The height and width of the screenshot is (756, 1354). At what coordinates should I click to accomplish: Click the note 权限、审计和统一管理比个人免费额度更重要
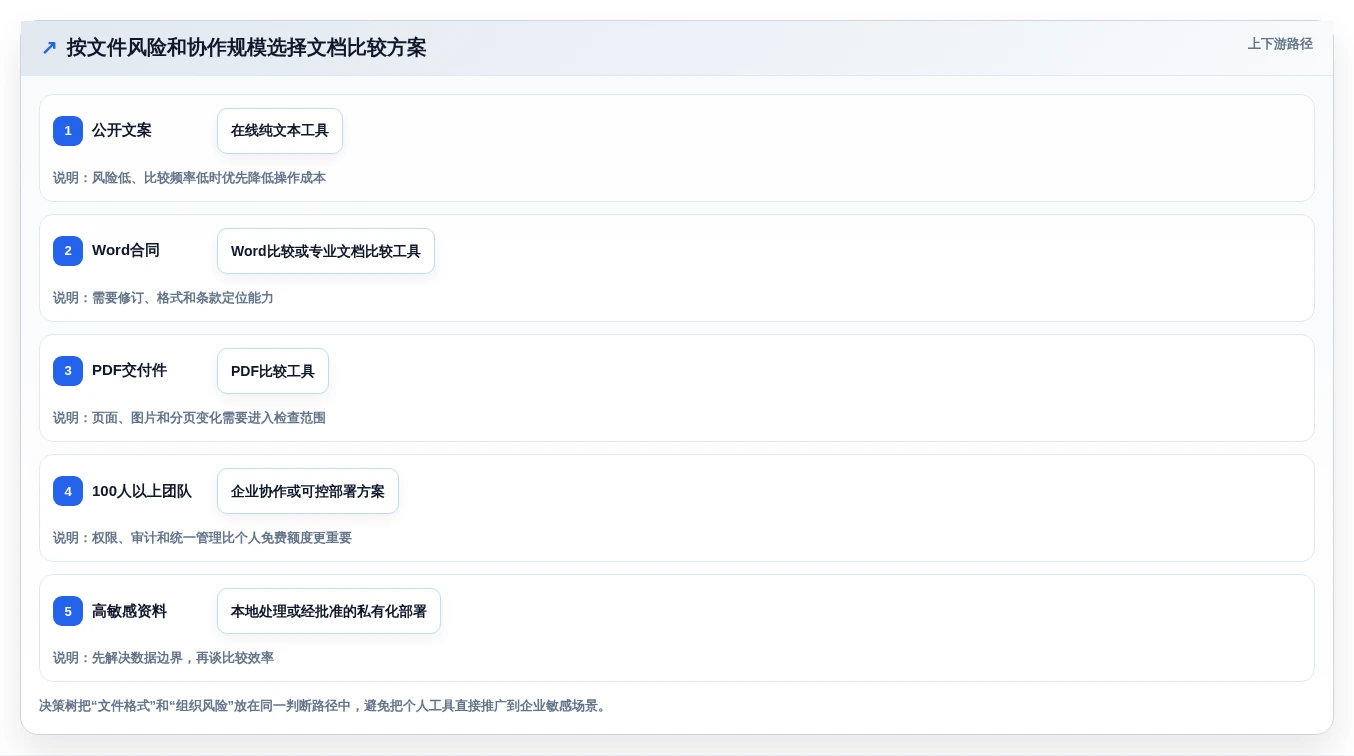(222, 538)
